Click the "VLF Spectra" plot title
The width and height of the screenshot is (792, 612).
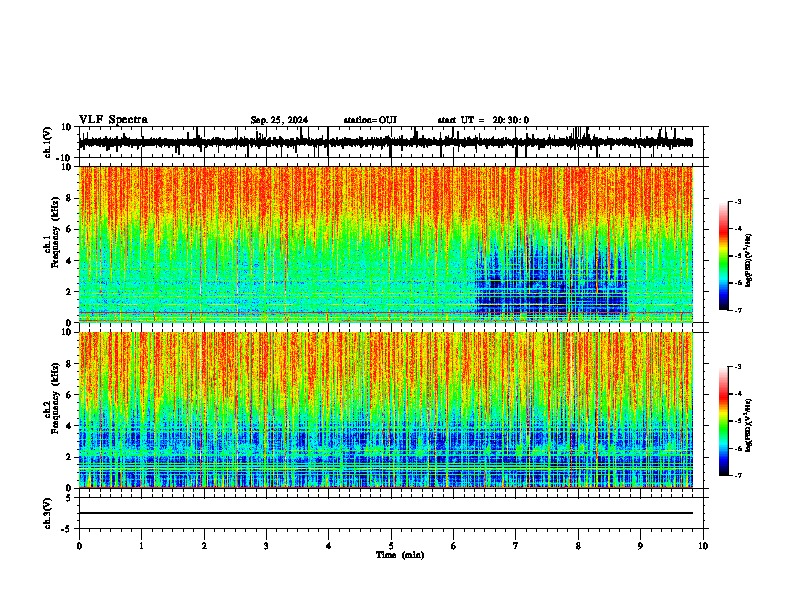coord(113,120)
